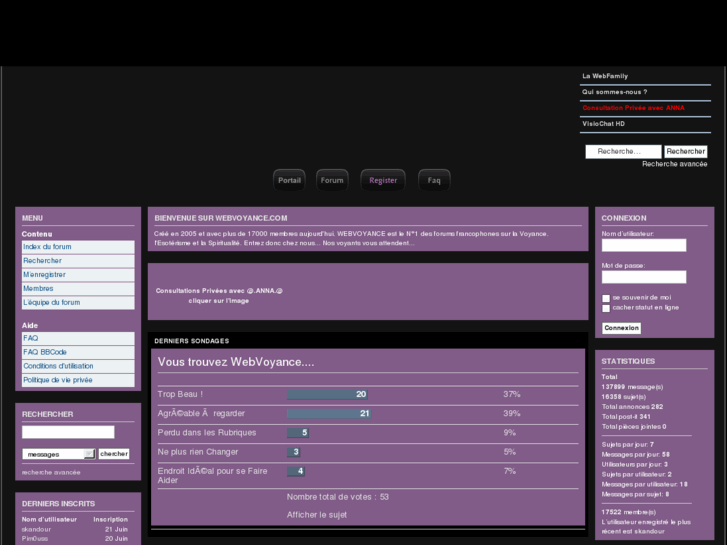Open newest member skandour profile
This screenshot has width=727, height=545.
[36, 529]
